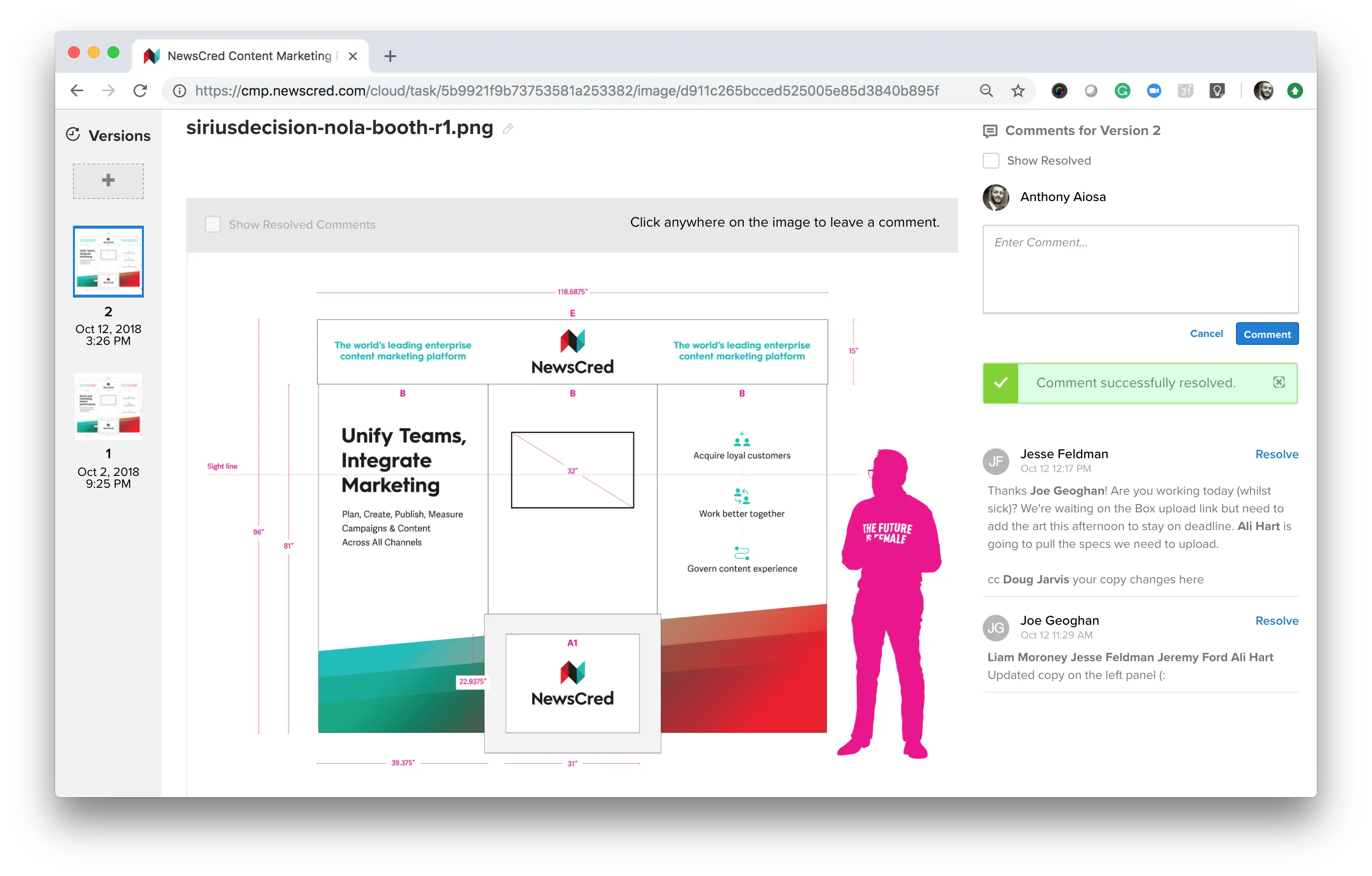Go back with the browser arrow
Viewport: 1372px width, 876px height.
point(77,91)
